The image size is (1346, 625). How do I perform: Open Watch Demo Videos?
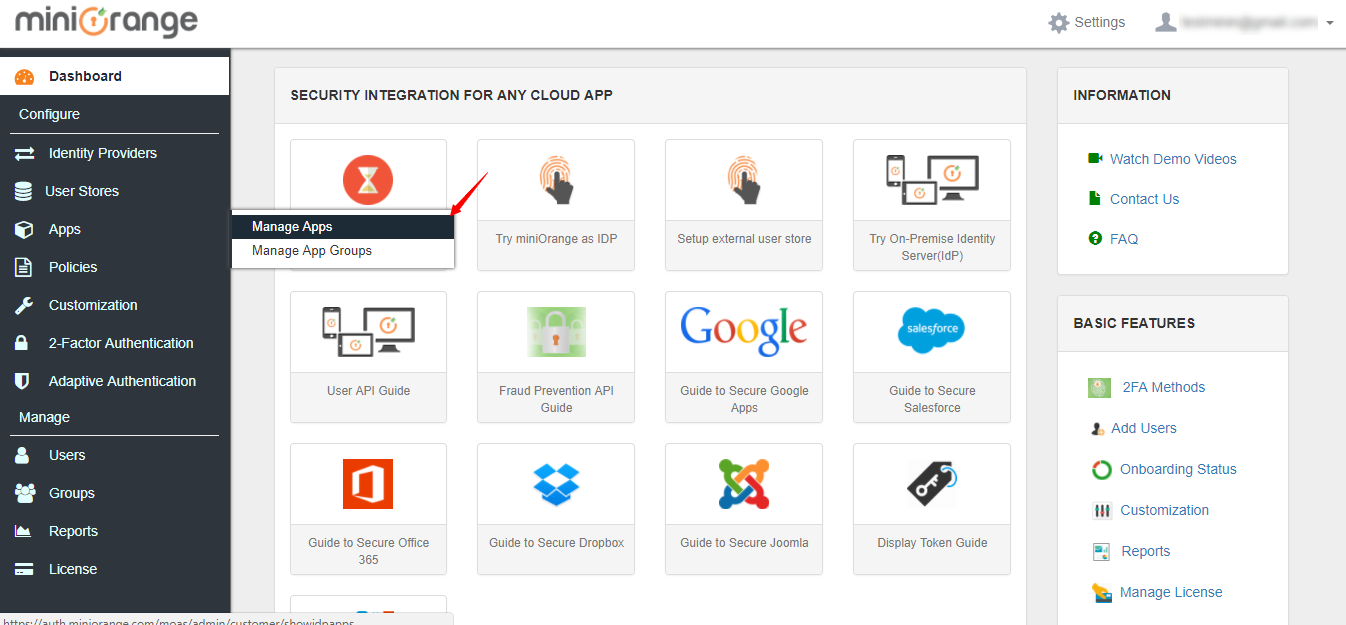click(1173, 159)
